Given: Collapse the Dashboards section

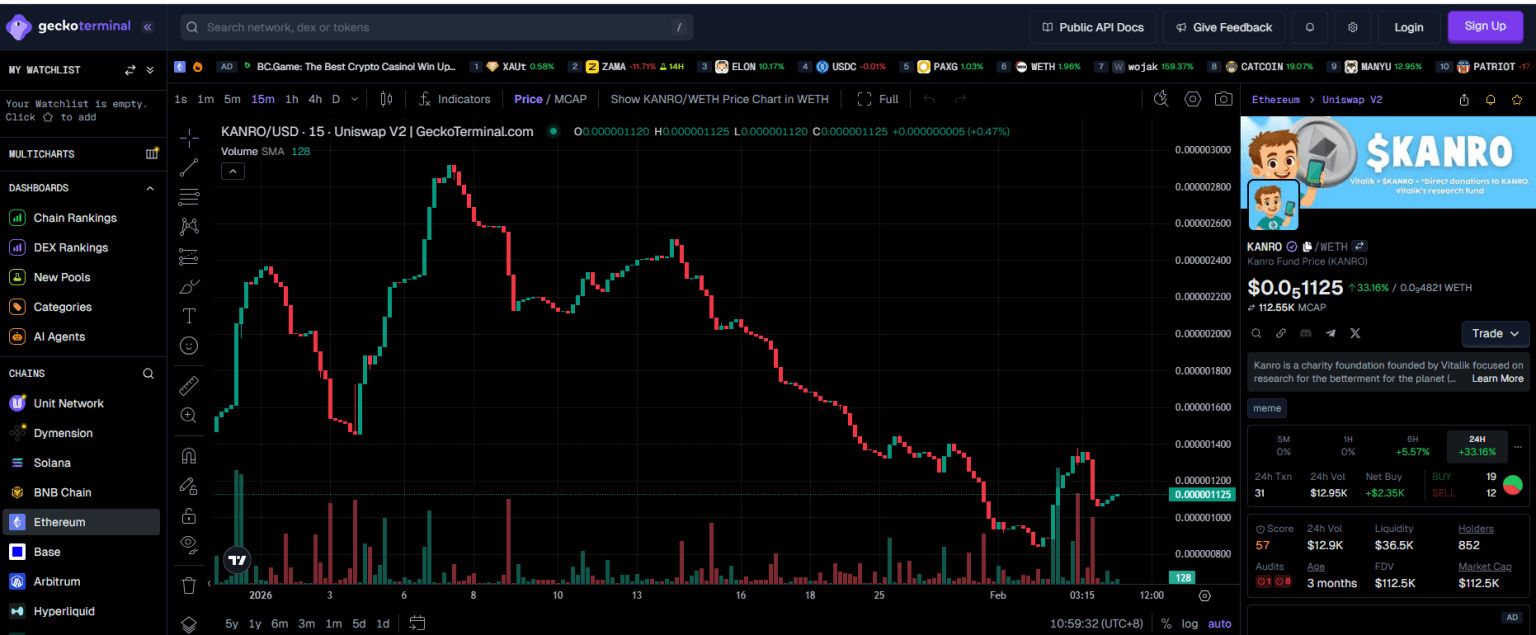Looking at the screenshot, I should [151, 188].
